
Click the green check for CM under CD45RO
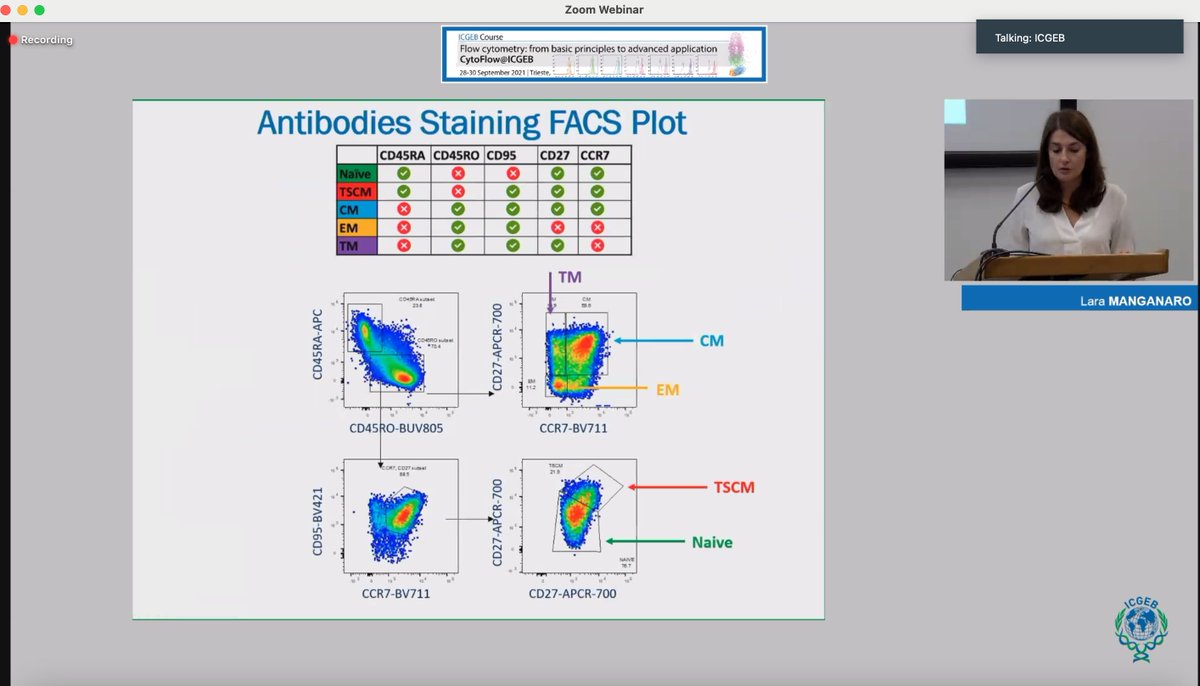tap(458, 209)
